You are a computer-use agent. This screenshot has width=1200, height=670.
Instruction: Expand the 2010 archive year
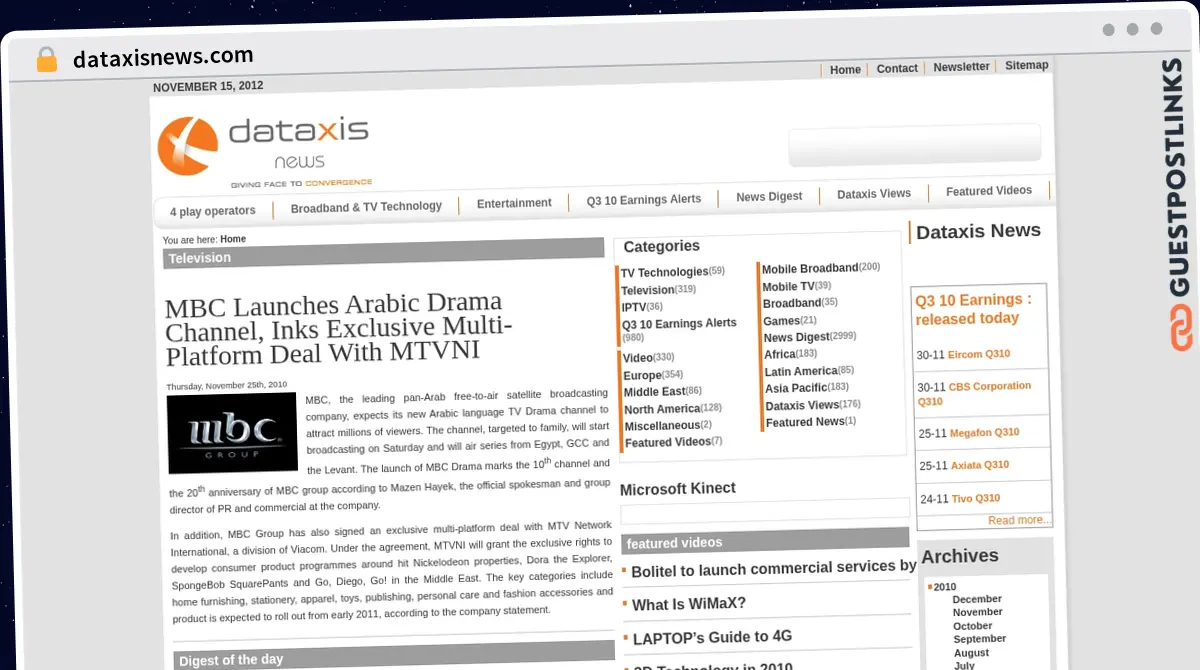point(944,587)
